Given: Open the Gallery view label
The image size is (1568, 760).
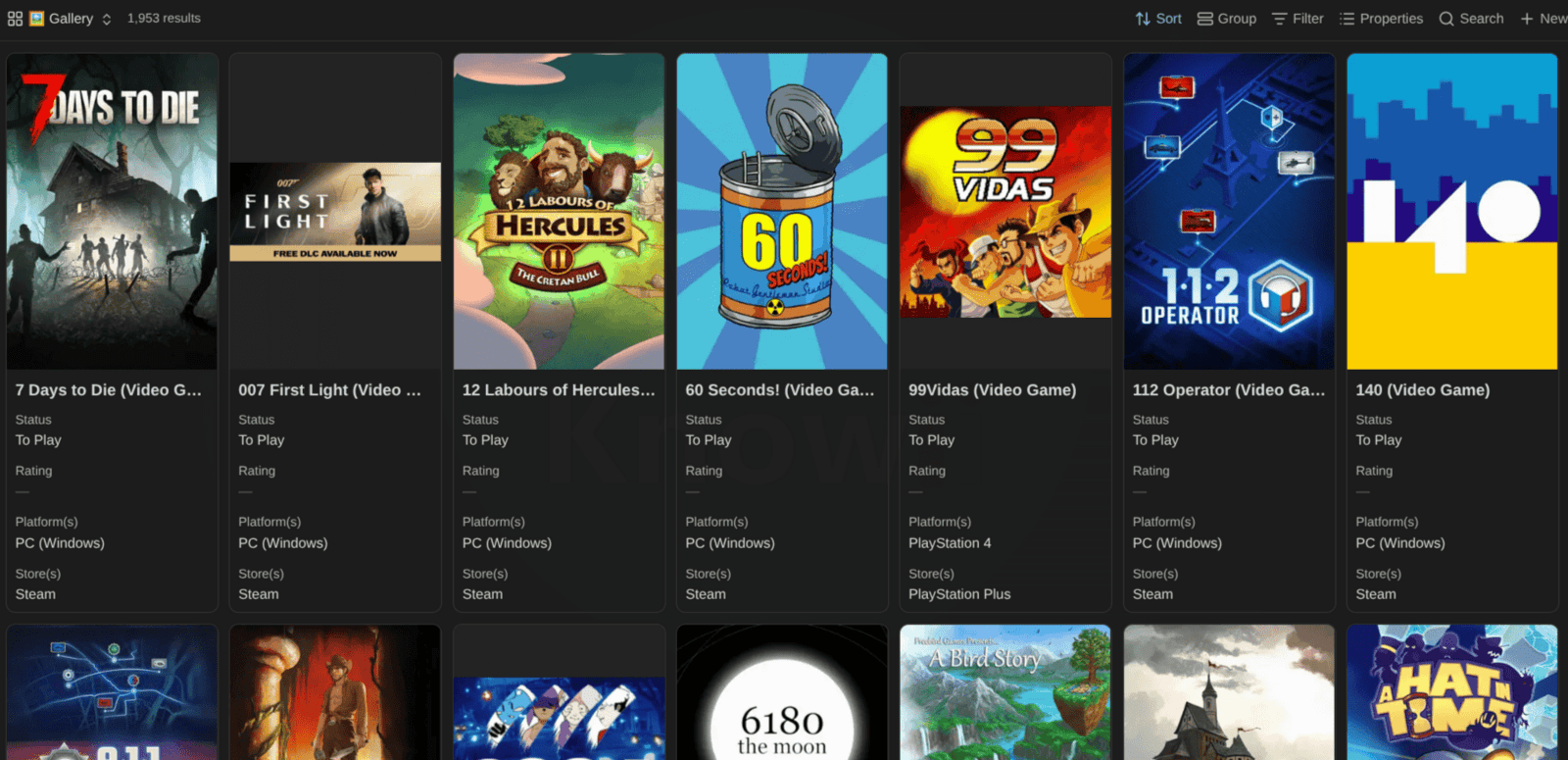Looking at the screenshot, I should 71,19.
